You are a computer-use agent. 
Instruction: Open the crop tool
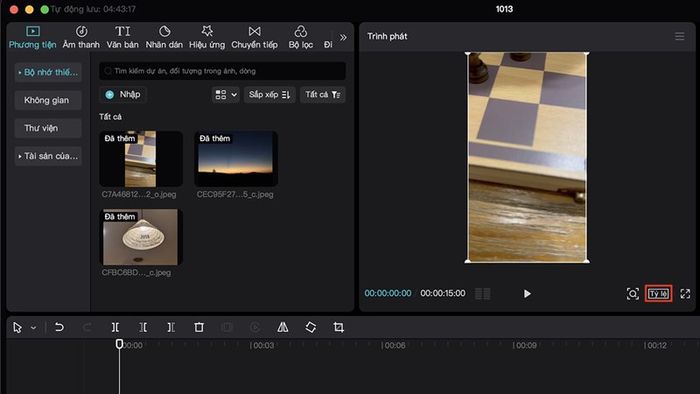click(x=338, y=328)
